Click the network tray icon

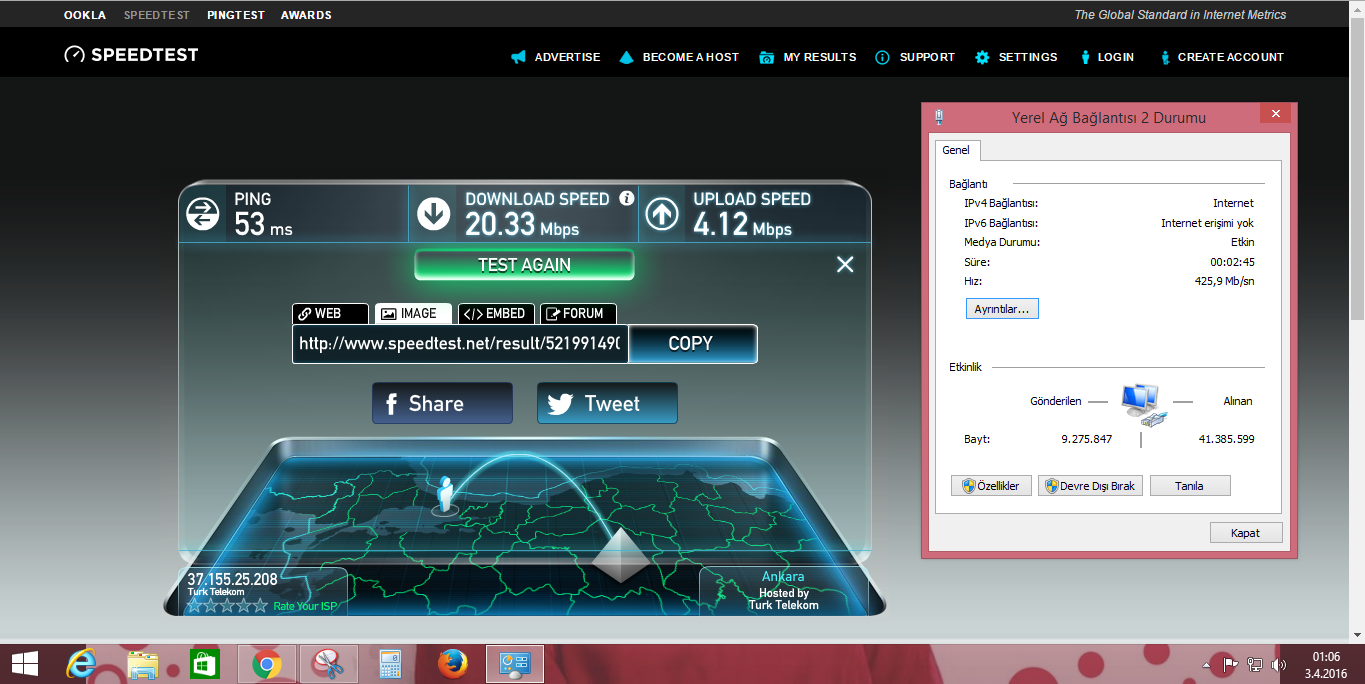click(x=1254, y=664)
